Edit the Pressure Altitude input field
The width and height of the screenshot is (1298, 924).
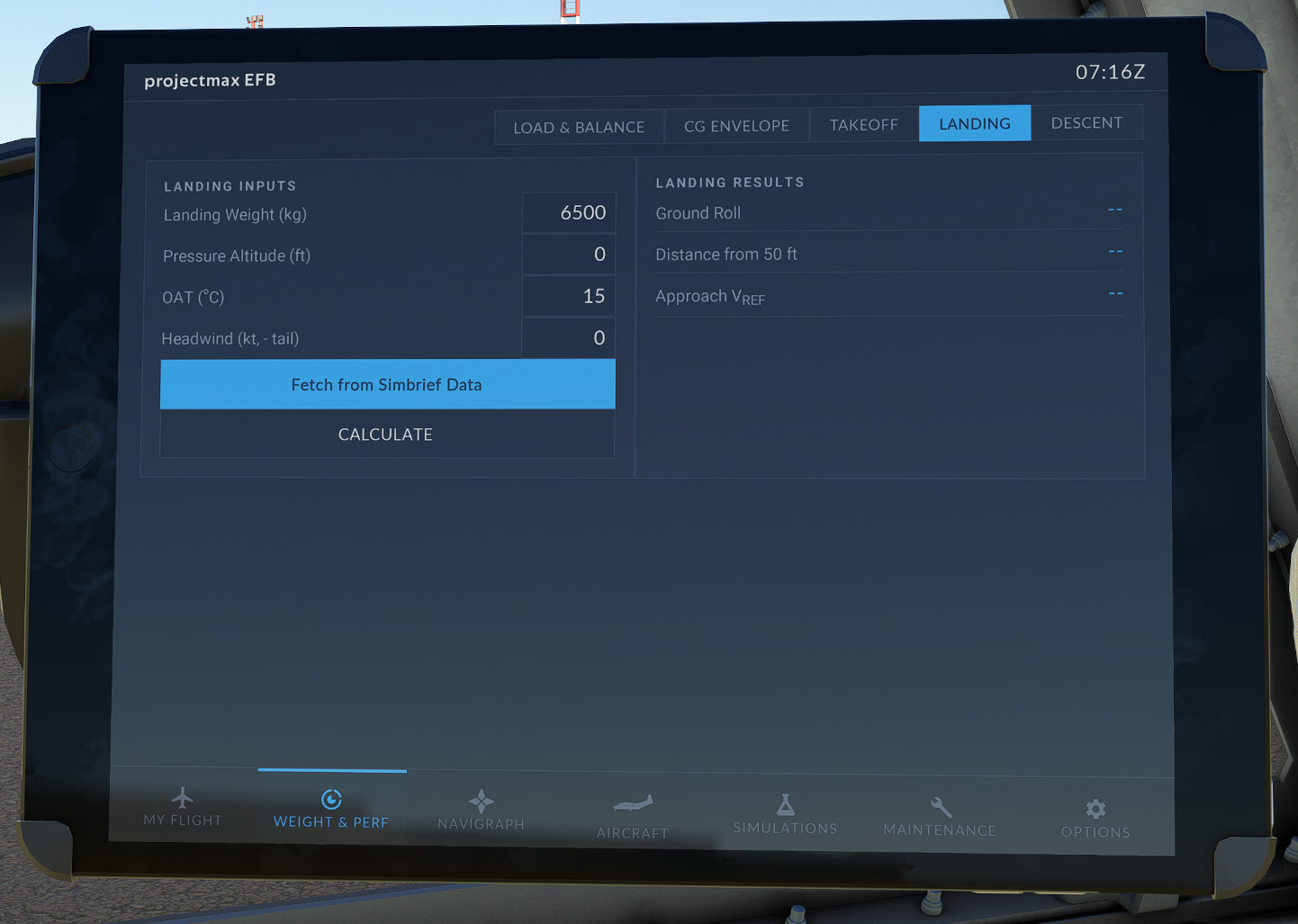569,255
